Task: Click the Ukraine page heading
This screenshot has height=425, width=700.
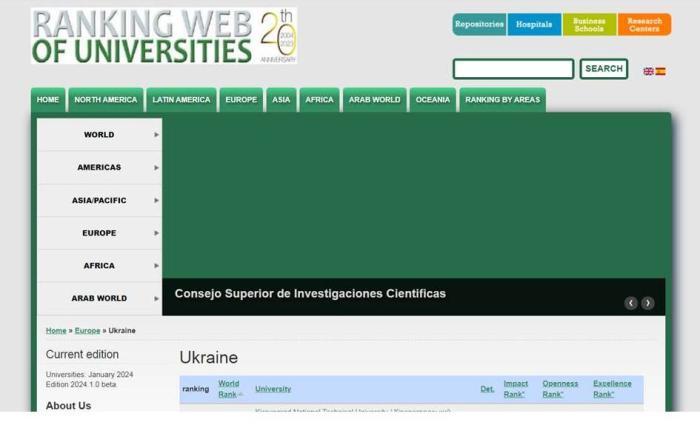Action: [208, 358]
